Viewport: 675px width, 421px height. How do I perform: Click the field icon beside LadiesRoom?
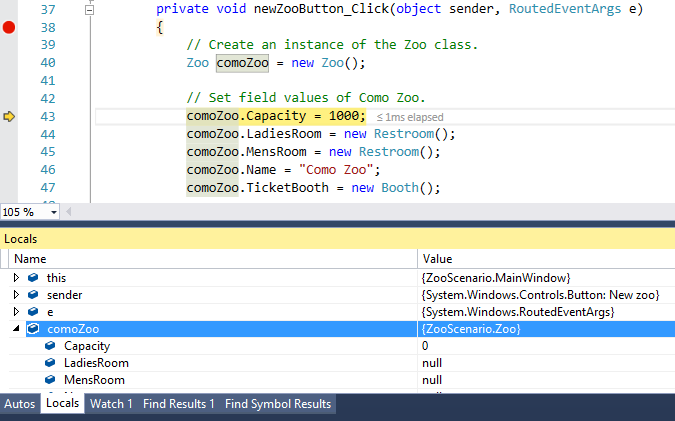(50, 363)
